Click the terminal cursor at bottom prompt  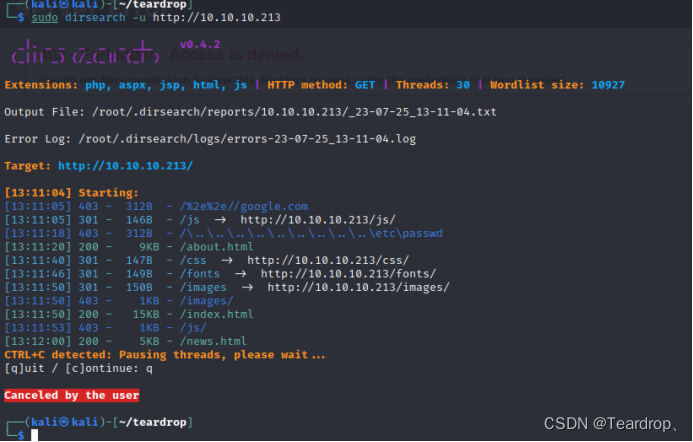tap(34, 435)
